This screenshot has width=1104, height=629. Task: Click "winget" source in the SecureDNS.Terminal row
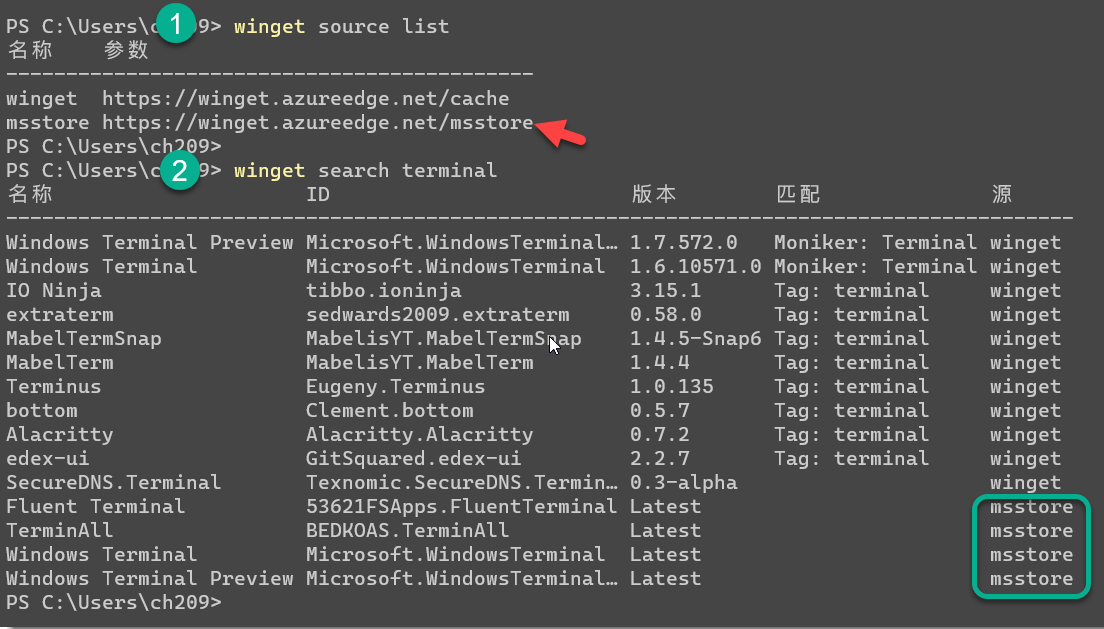[1025, 482]
